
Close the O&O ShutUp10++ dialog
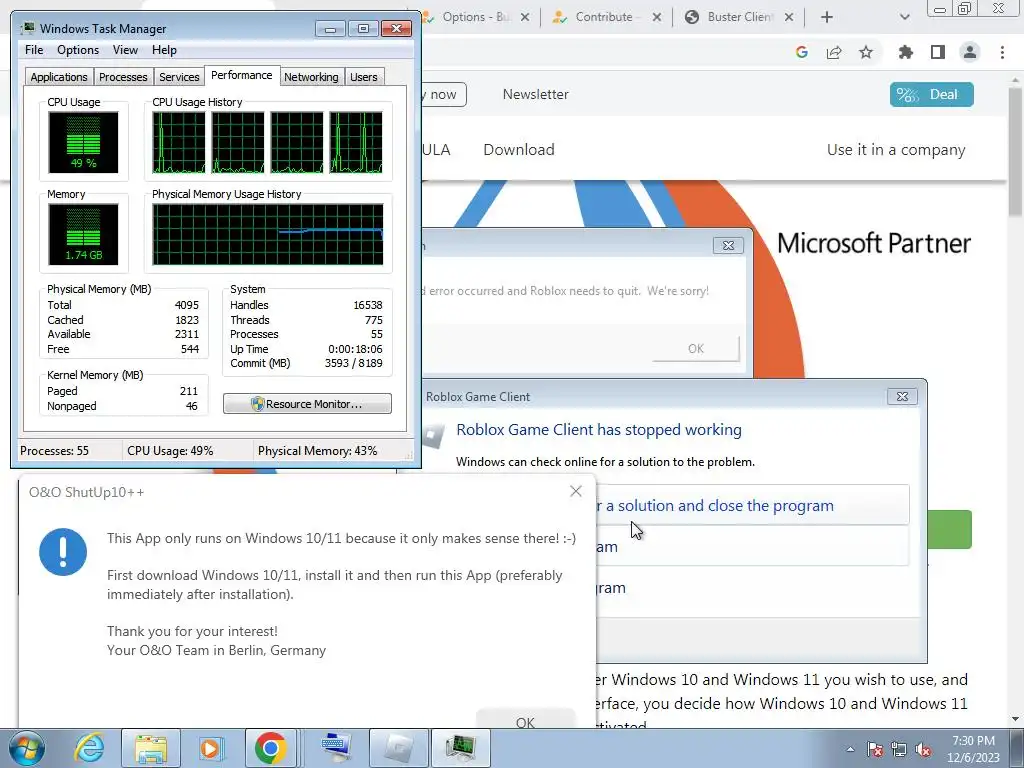click(x=575, y=491)
